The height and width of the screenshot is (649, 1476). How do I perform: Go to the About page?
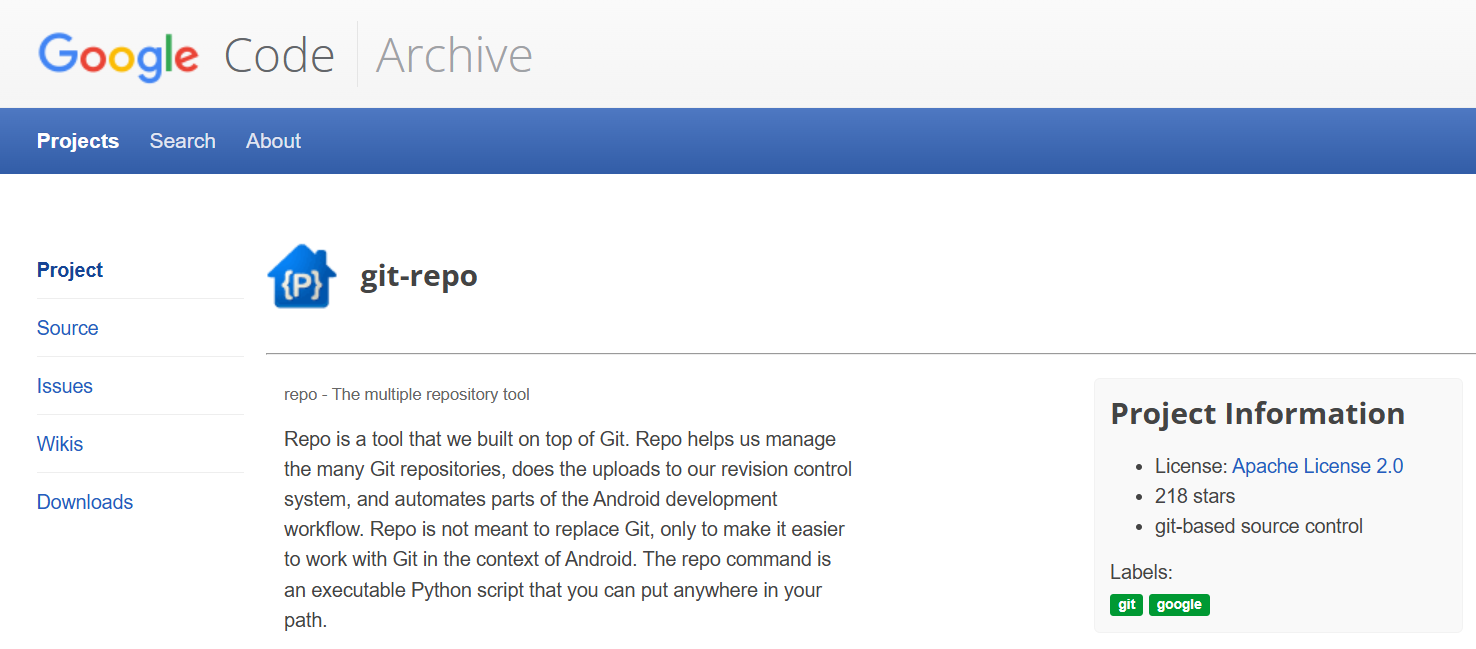[273, 141]
